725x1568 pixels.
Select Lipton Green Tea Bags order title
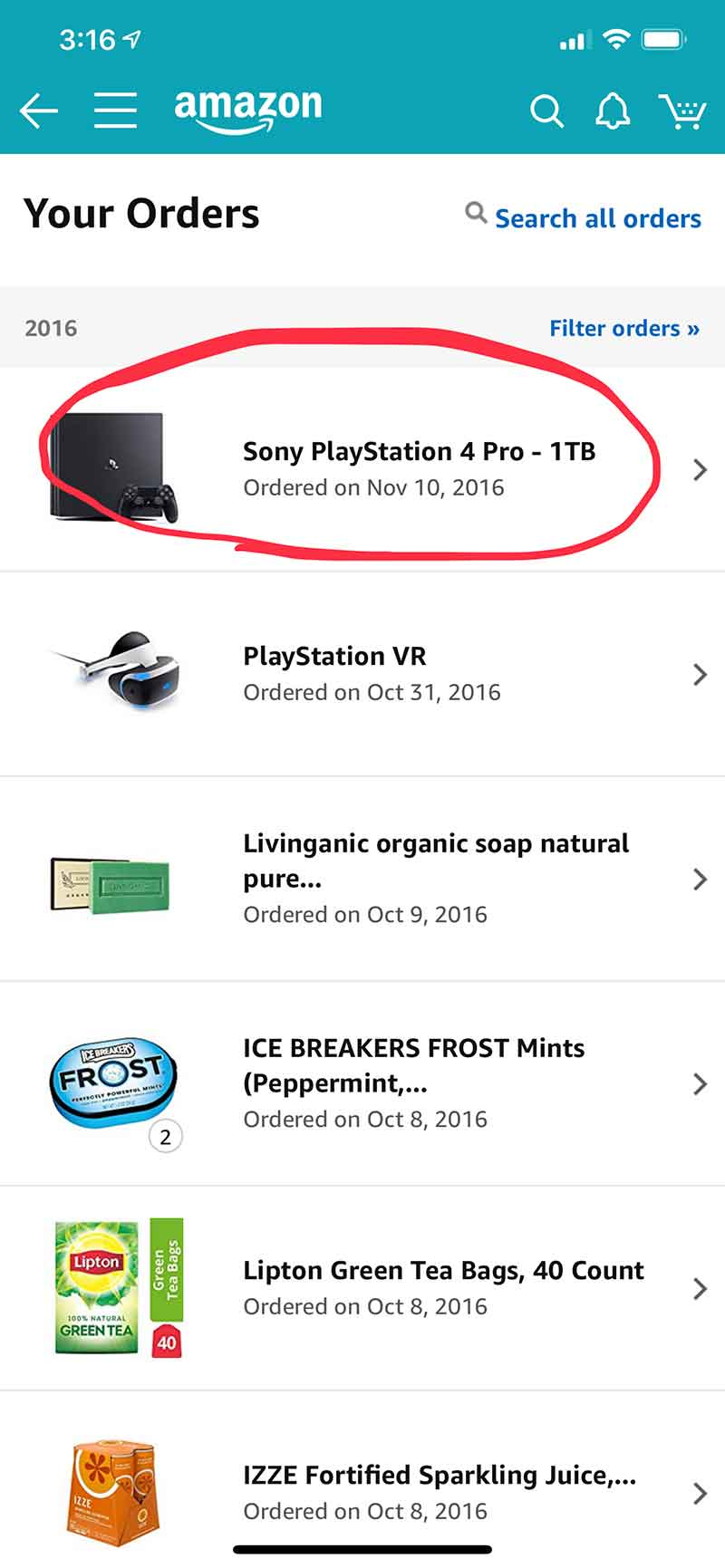[443, 1270]
